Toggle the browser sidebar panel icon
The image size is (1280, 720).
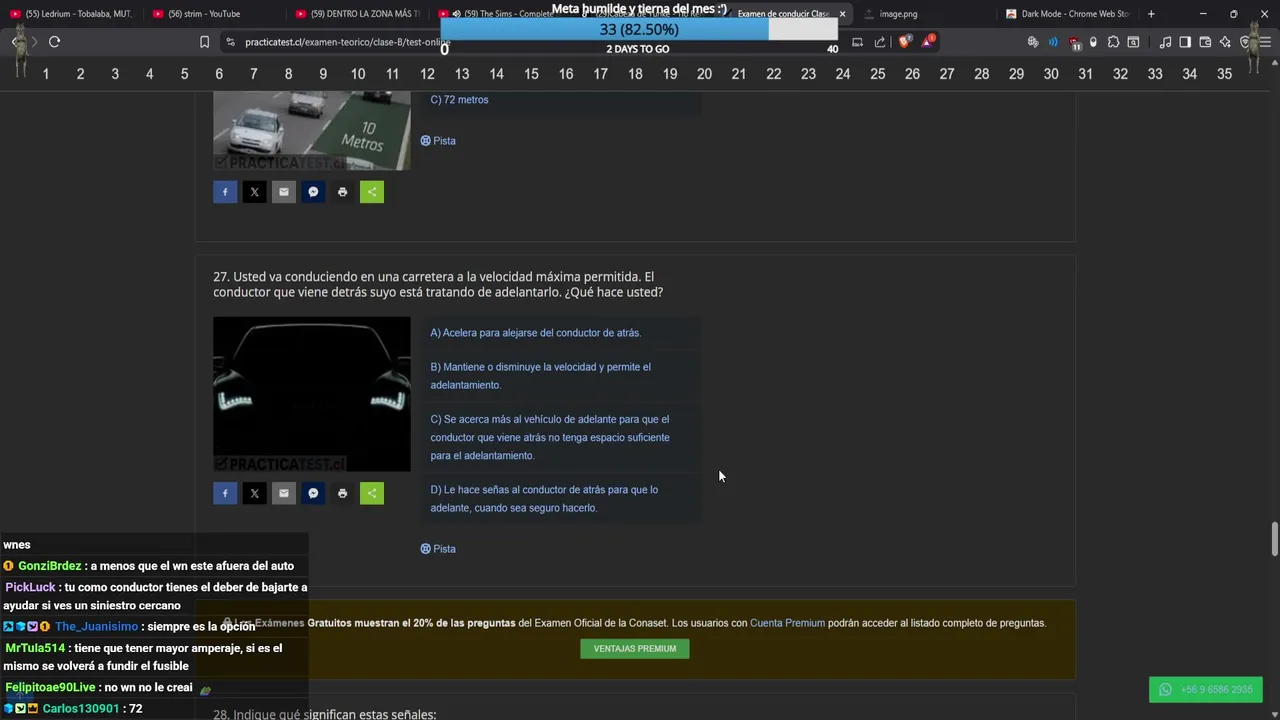[x=1185, y=42]
